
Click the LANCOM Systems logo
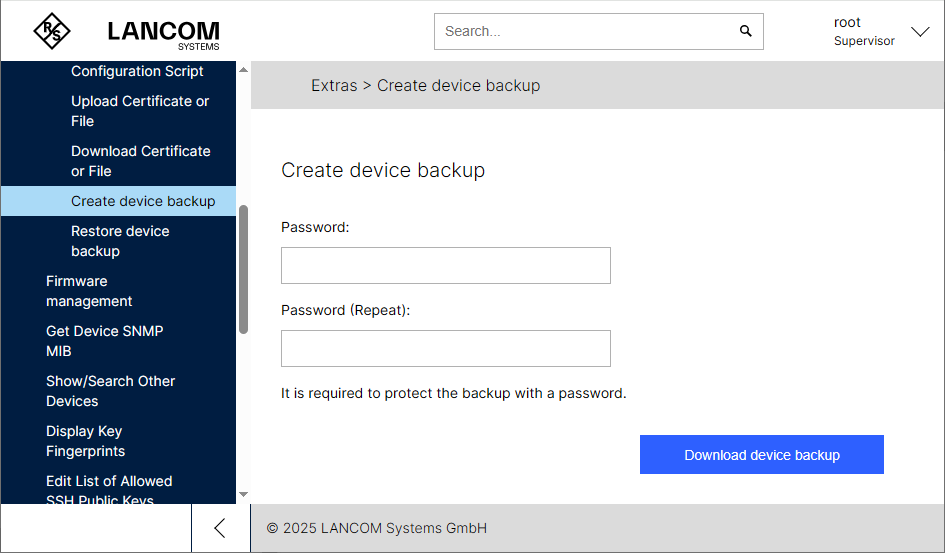coord(163,33)
